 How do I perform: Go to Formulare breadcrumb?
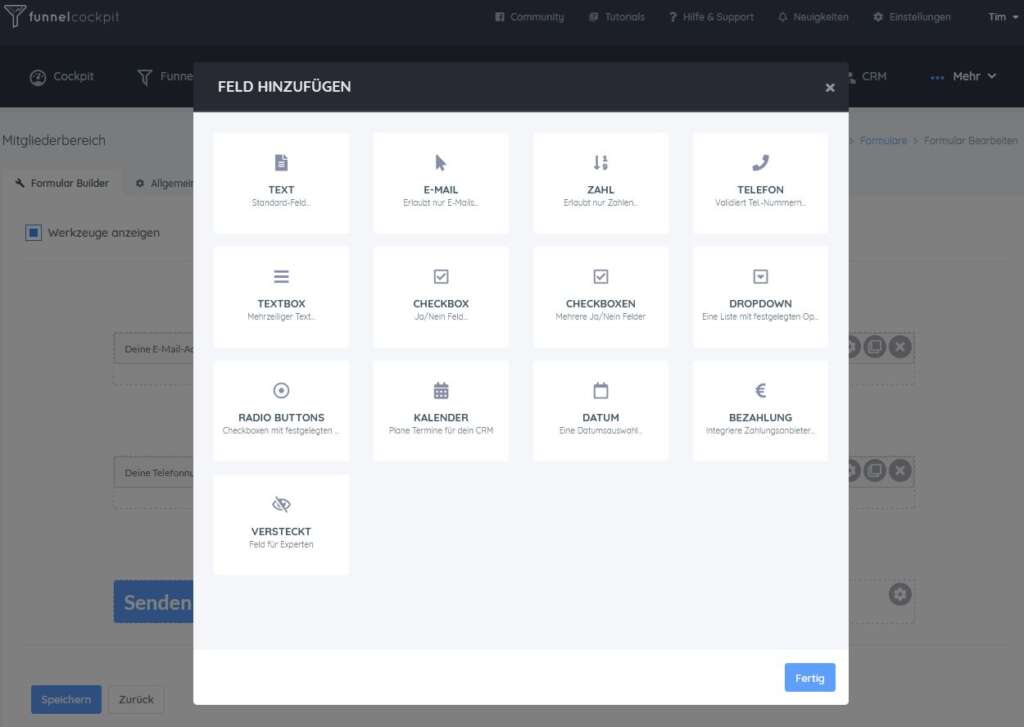coord(883,140)
